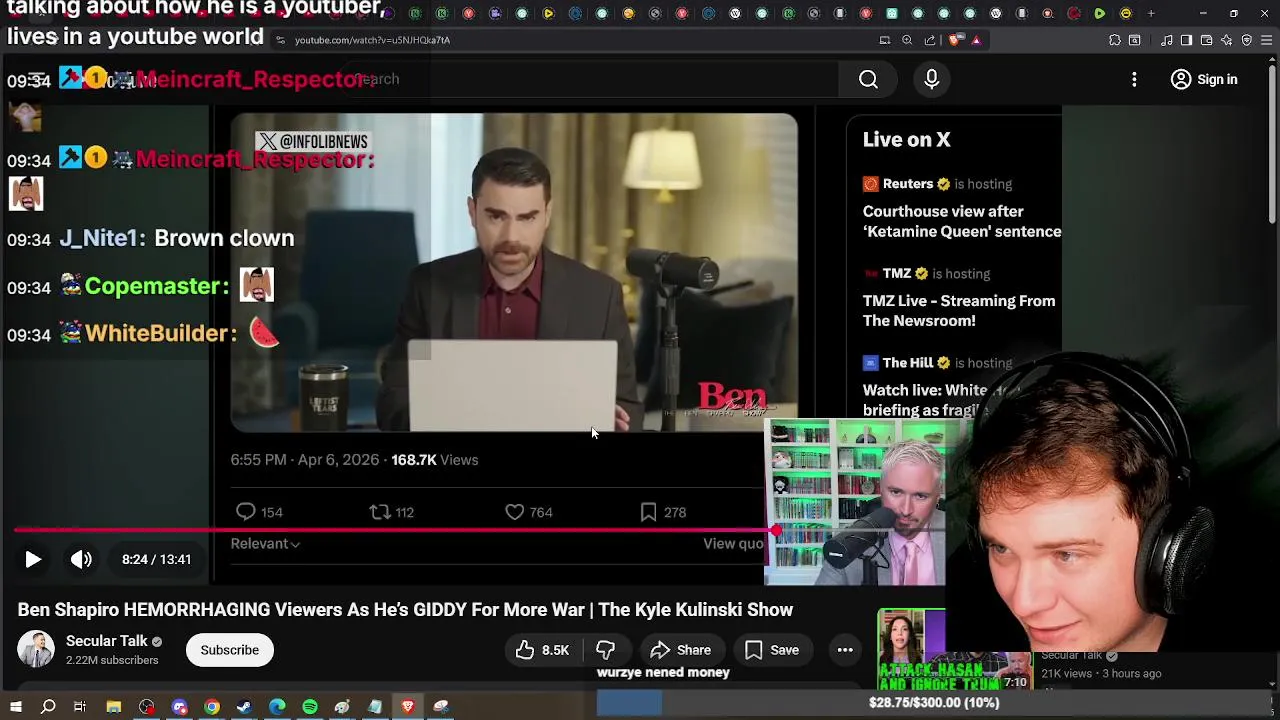Save the video to a playlist

(x=772, y=650)
